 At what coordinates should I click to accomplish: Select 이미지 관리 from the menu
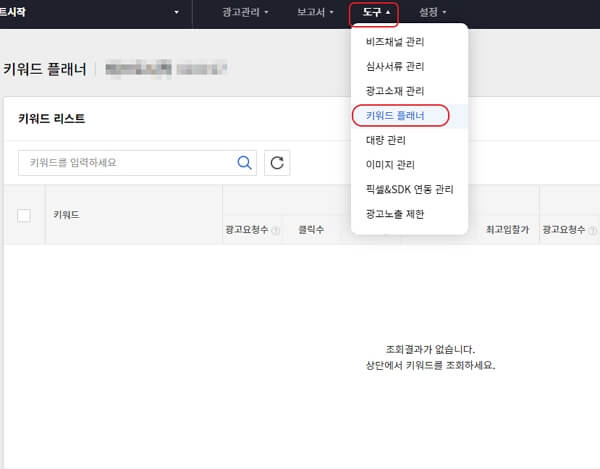(x=409, y=165)
